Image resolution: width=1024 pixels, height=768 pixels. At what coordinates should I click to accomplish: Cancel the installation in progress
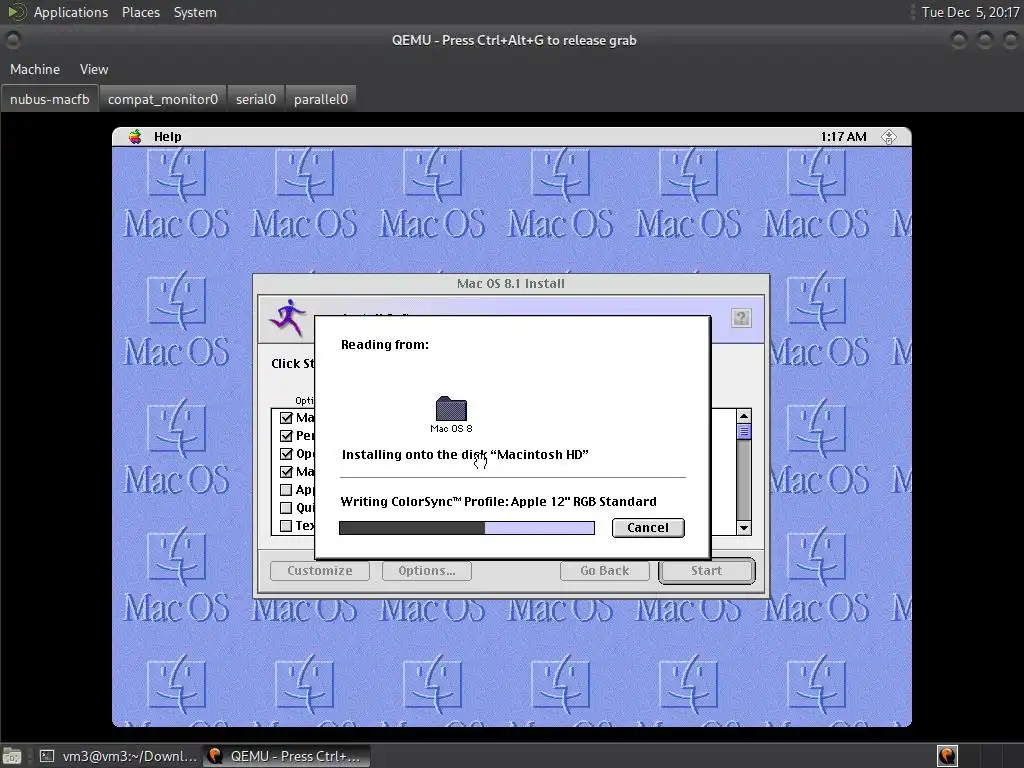(648, 528)
